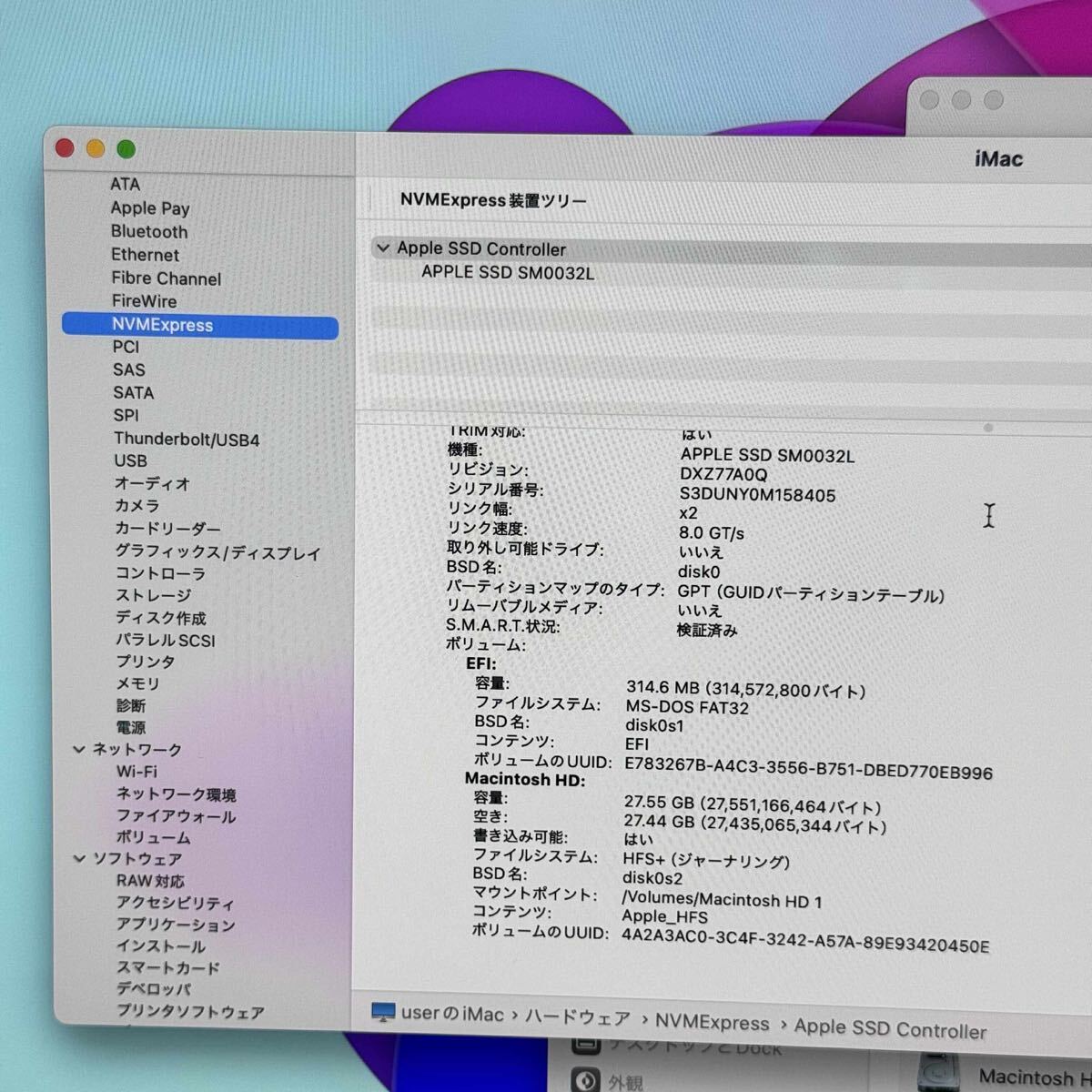
Task: Click the MS-DOS FAT32 file system value
Action: coord(687,707)
